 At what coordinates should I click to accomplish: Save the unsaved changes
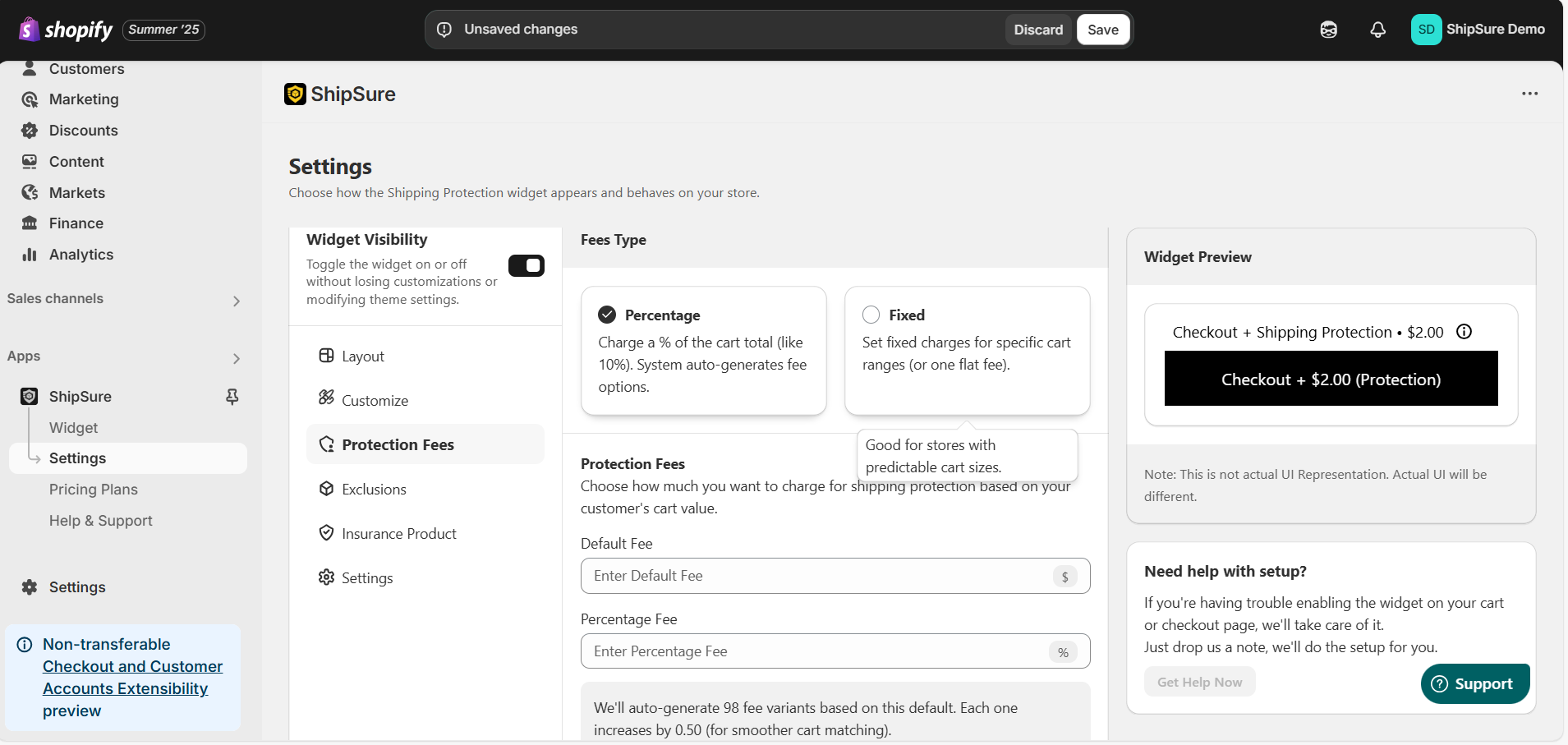coord(1103,30)
